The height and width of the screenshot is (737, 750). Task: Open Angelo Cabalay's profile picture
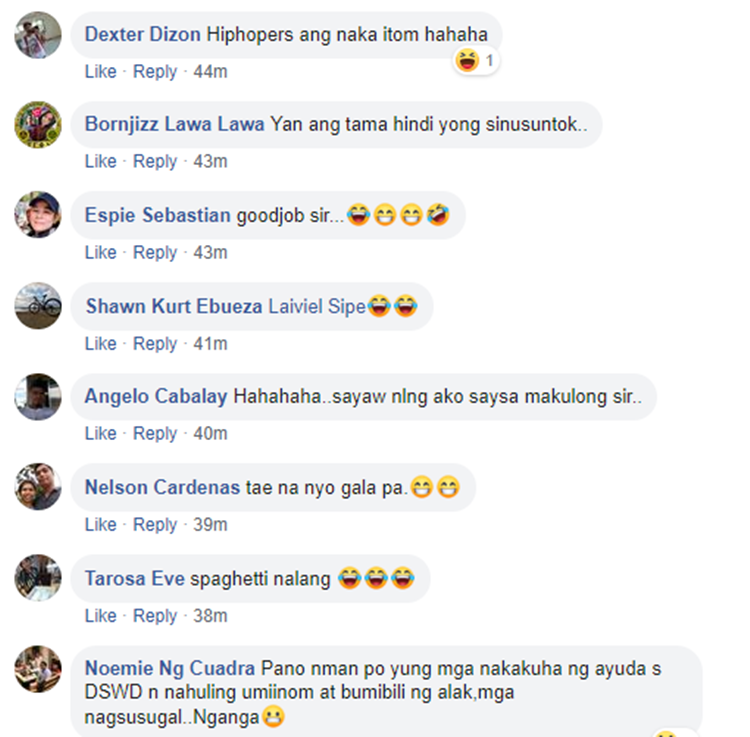click(38, 396)
